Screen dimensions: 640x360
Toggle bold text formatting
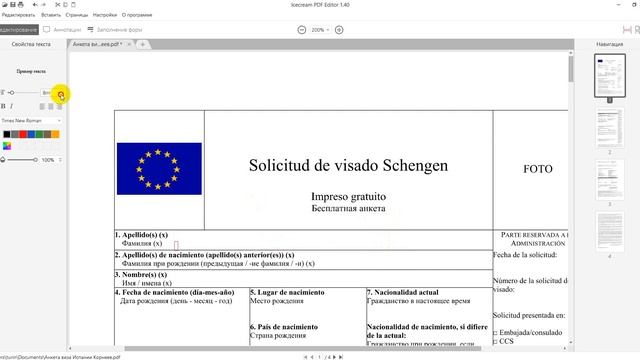pos(3,106)
